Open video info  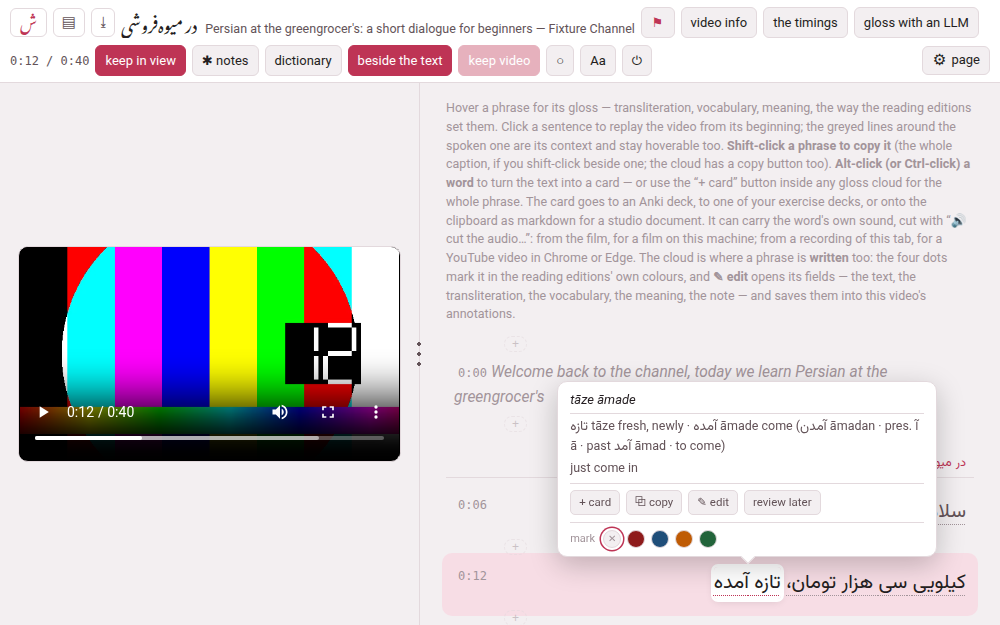click(719, 23)
